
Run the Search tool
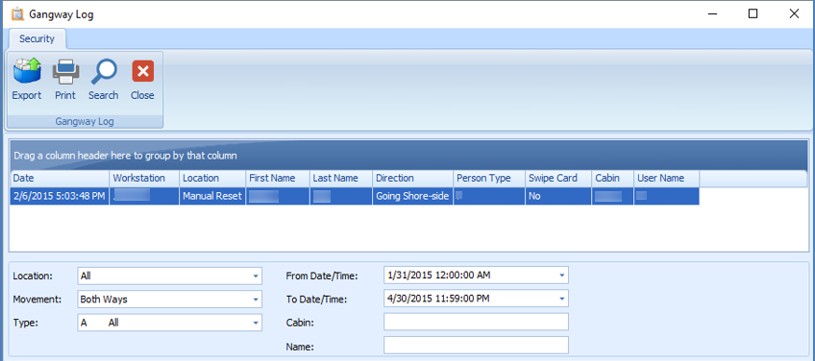point(103,79)
